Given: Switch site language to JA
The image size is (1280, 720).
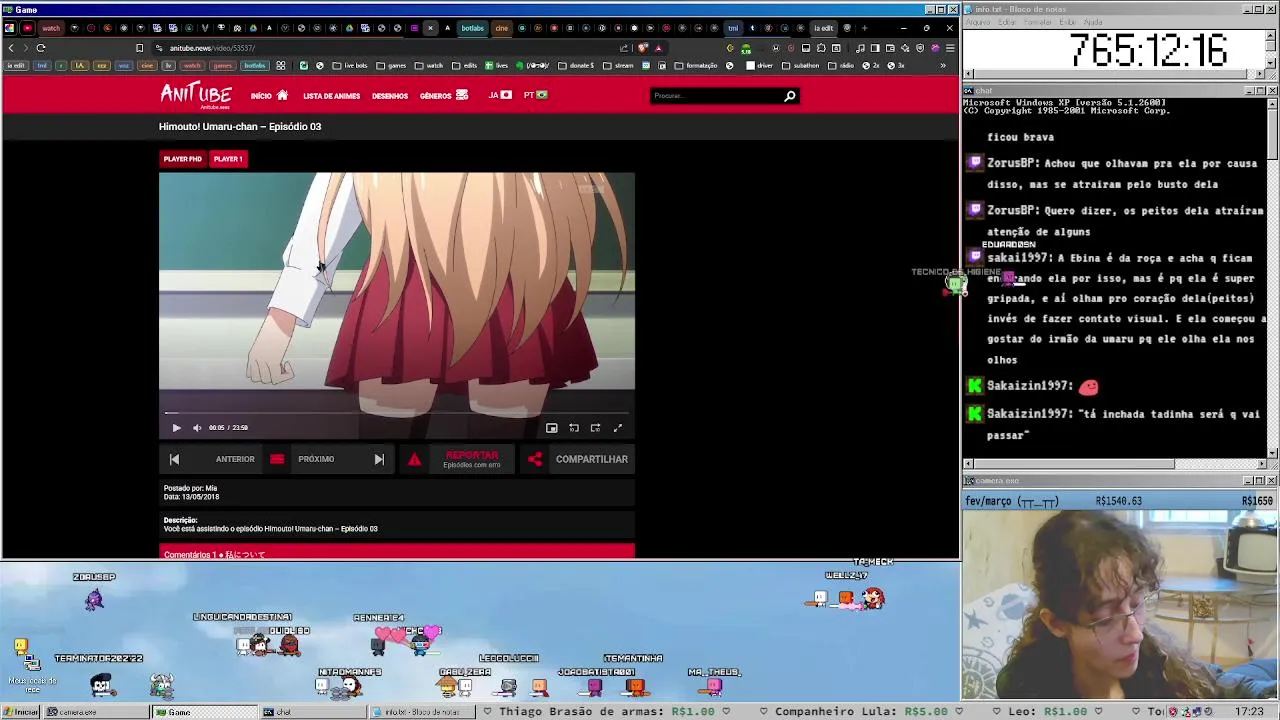Looking at the screenshot, I should point(500,95).
